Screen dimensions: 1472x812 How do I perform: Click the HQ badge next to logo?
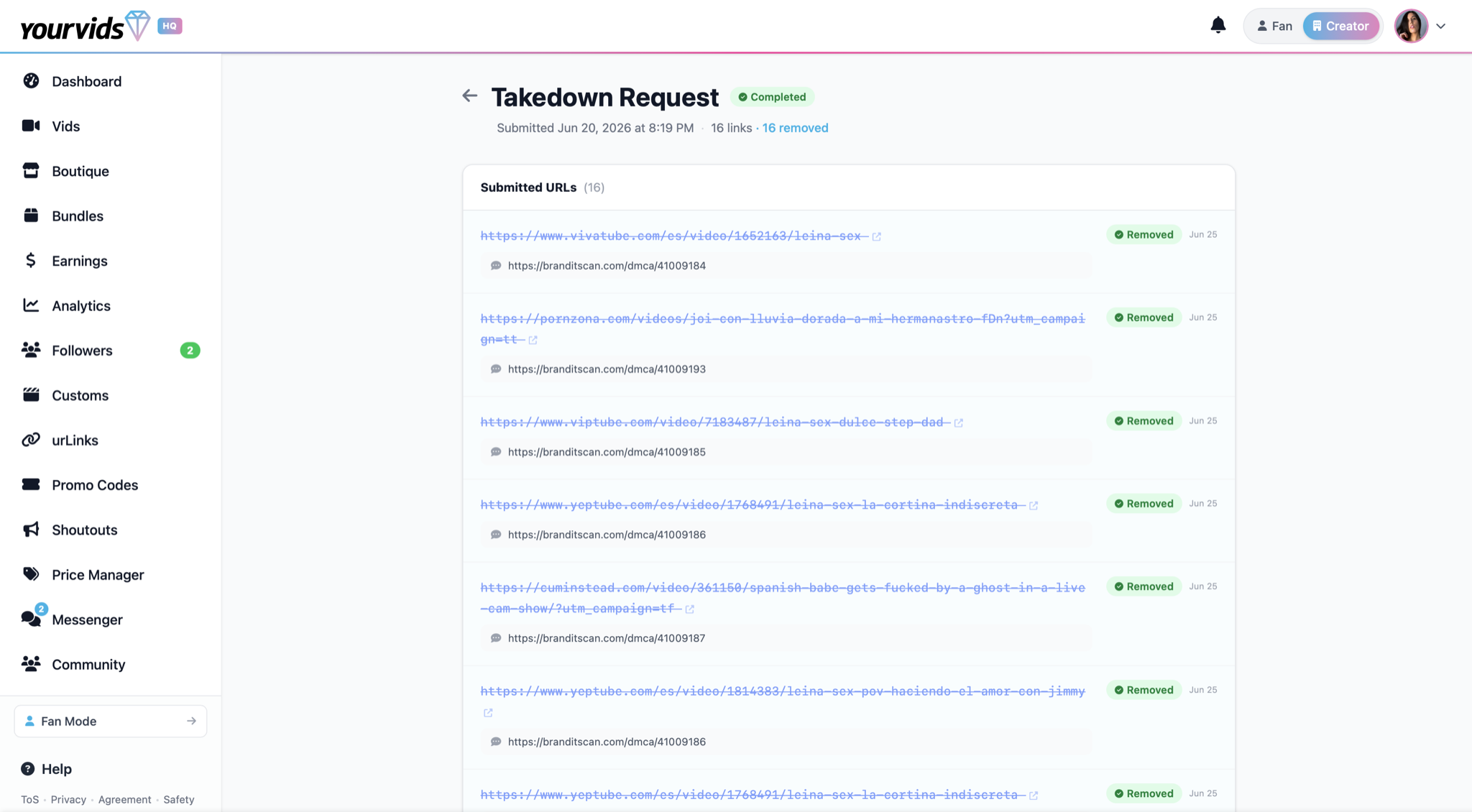point(170,26)
